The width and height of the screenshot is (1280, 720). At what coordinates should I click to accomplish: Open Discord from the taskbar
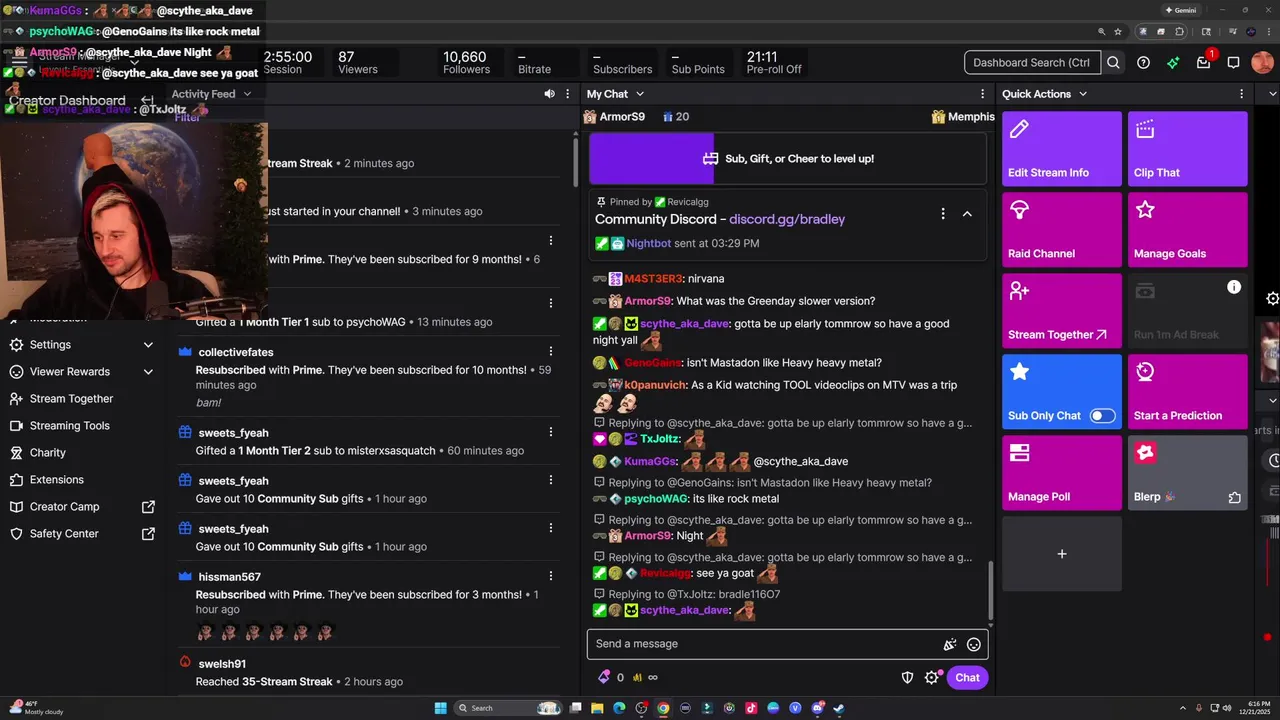click(x=817, y=708)
